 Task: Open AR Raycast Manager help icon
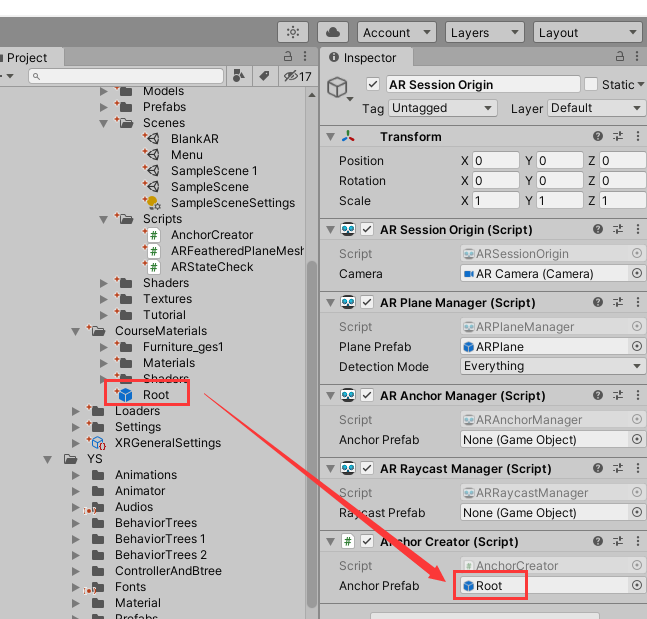(x=597, y=468)
